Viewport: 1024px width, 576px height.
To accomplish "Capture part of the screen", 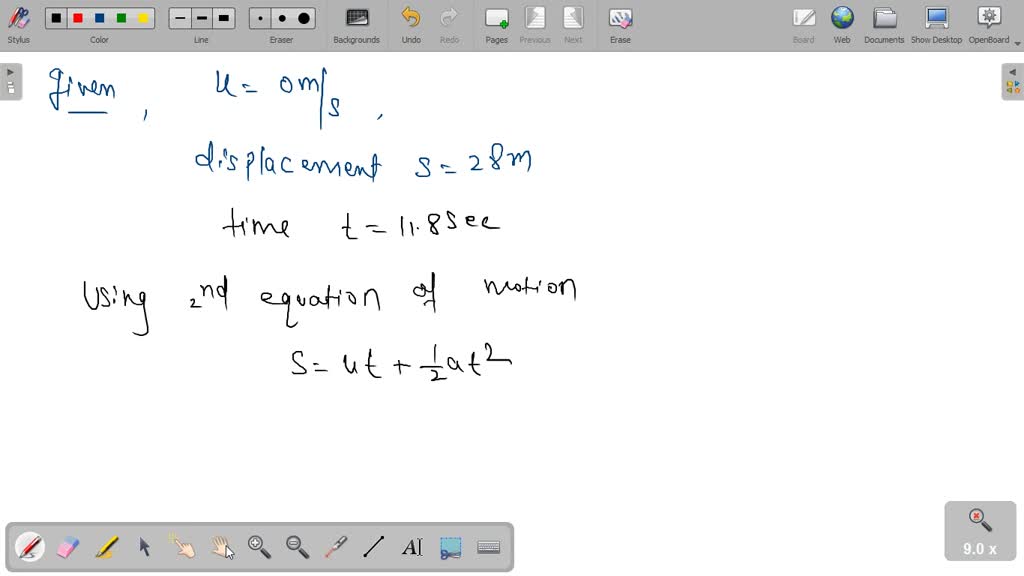I will (452, 546).
